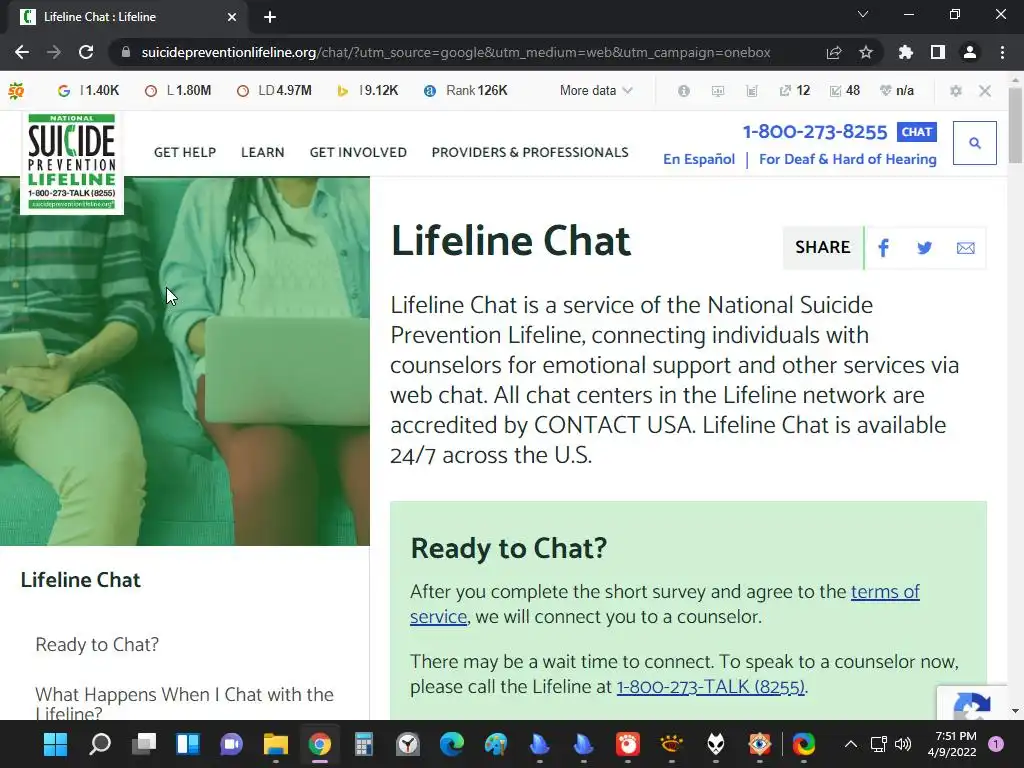Click Semrush links L 1.80M metric
Screen dimensions: 1024x768
pyautogui.click(x=178, y=91)
